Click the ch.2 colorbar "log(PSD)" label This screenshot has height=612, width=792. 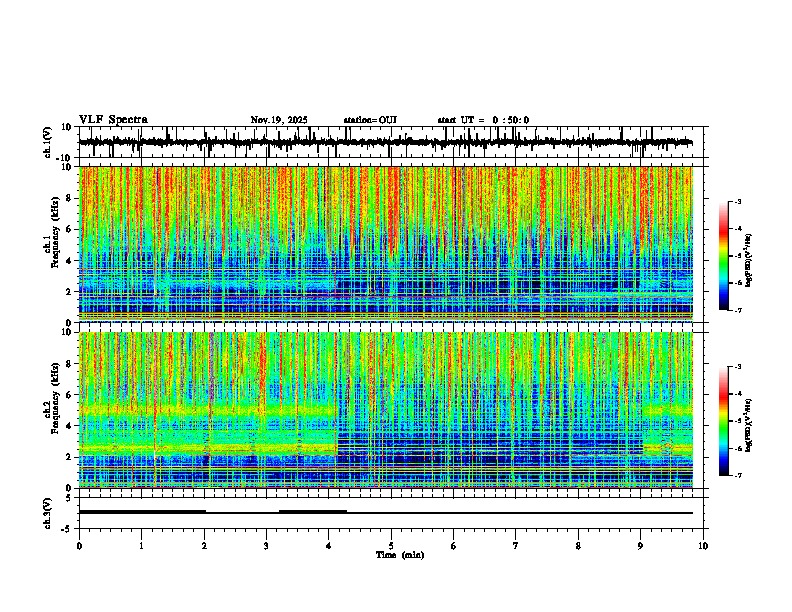pos(749,425)
